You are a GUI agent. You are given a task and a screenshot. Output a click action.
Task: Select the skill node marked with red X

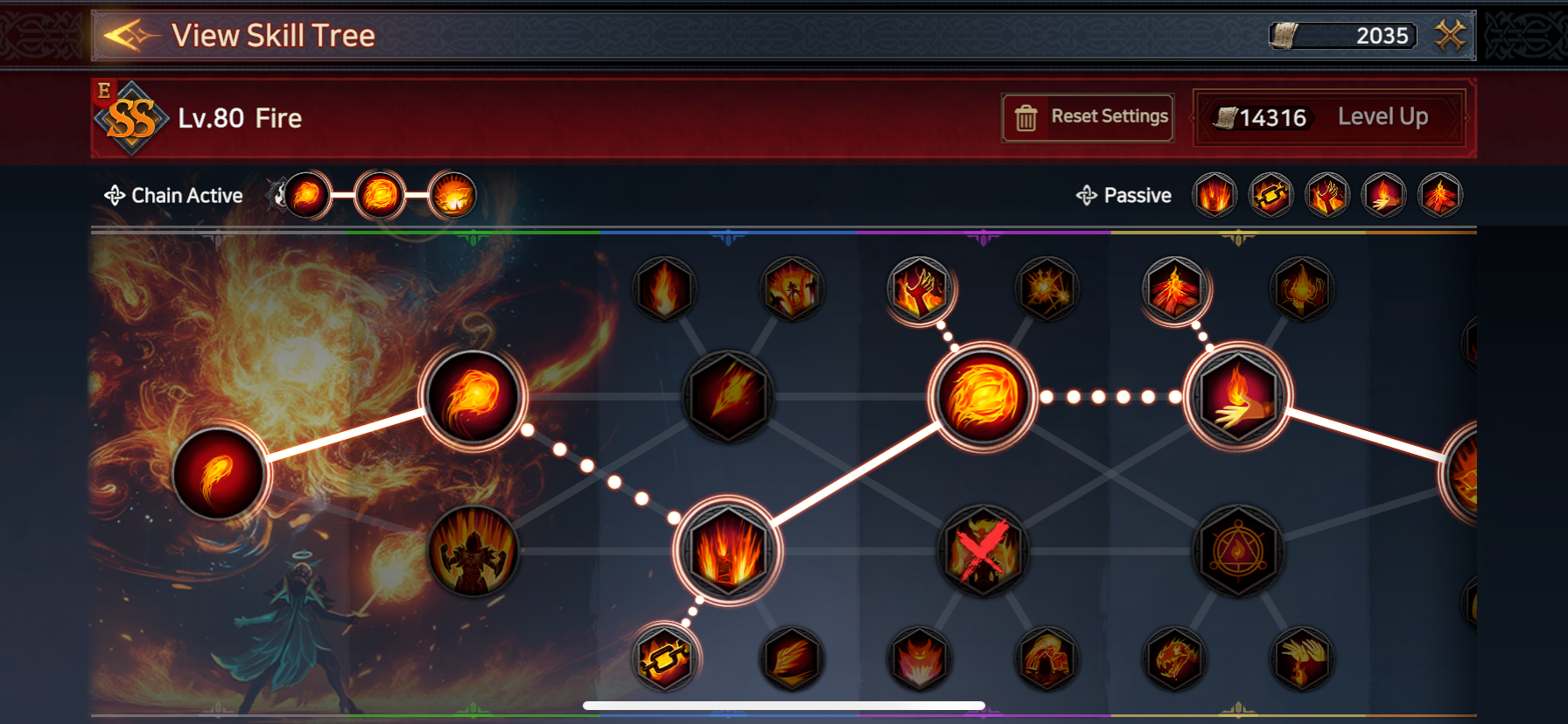point(983,551)
